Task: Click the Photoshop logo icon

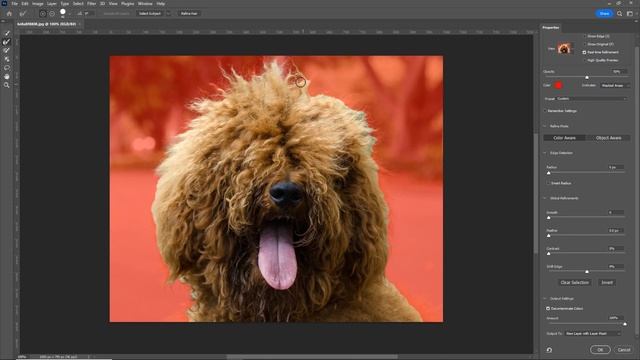Action: tap(4, 3)
